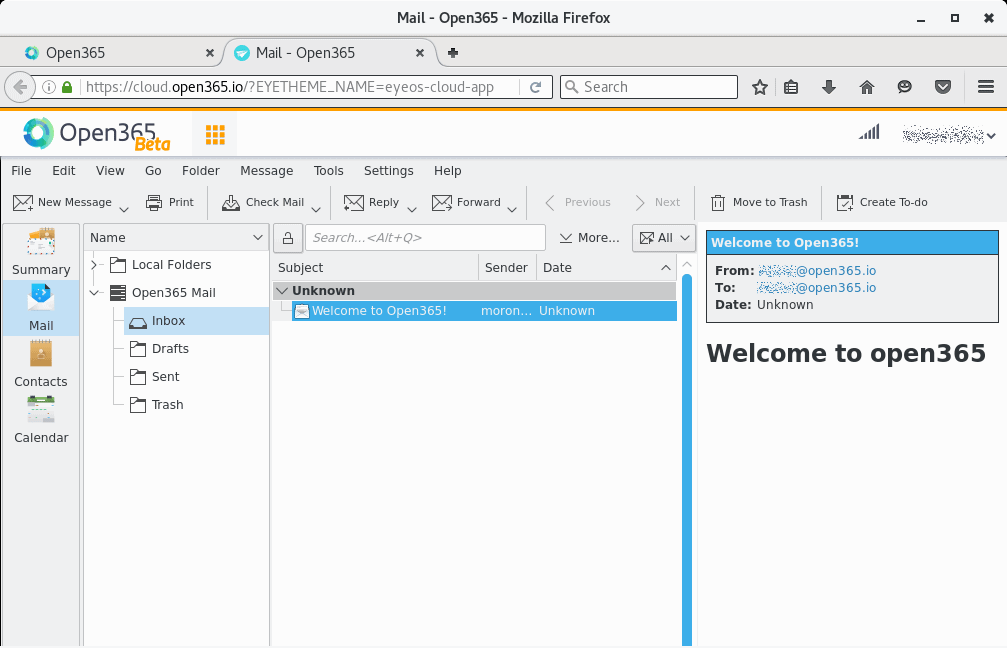Open Contacts from the sidebar
Screen dimensions: 1007x648
(41, 364)
